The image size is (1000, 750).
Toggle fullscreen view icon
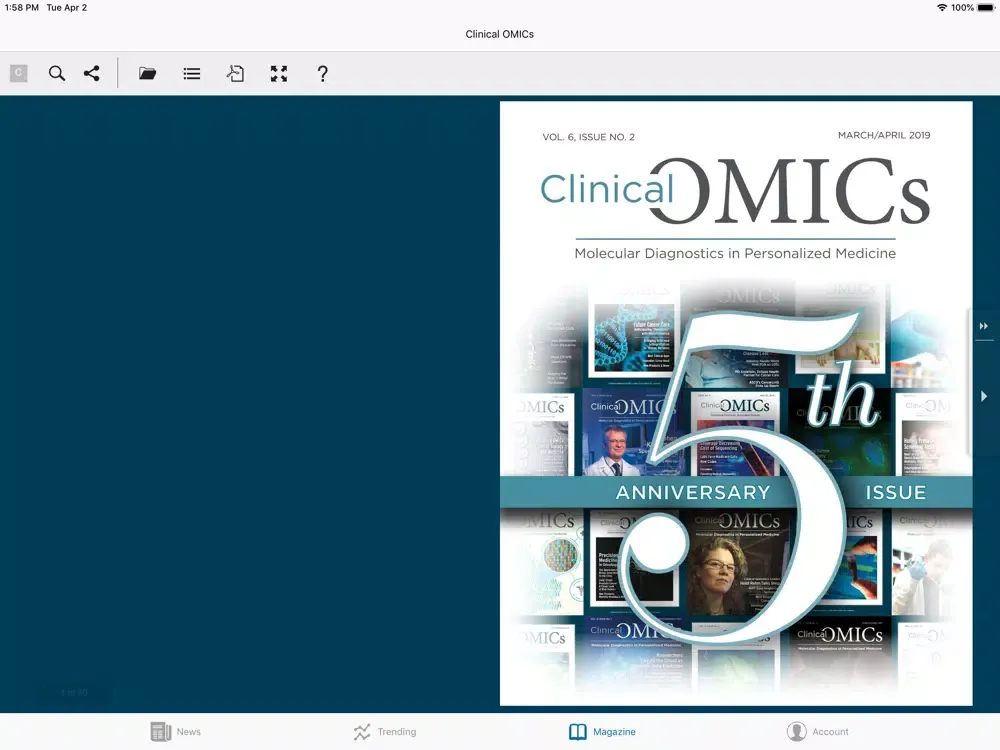click(279, 73)
